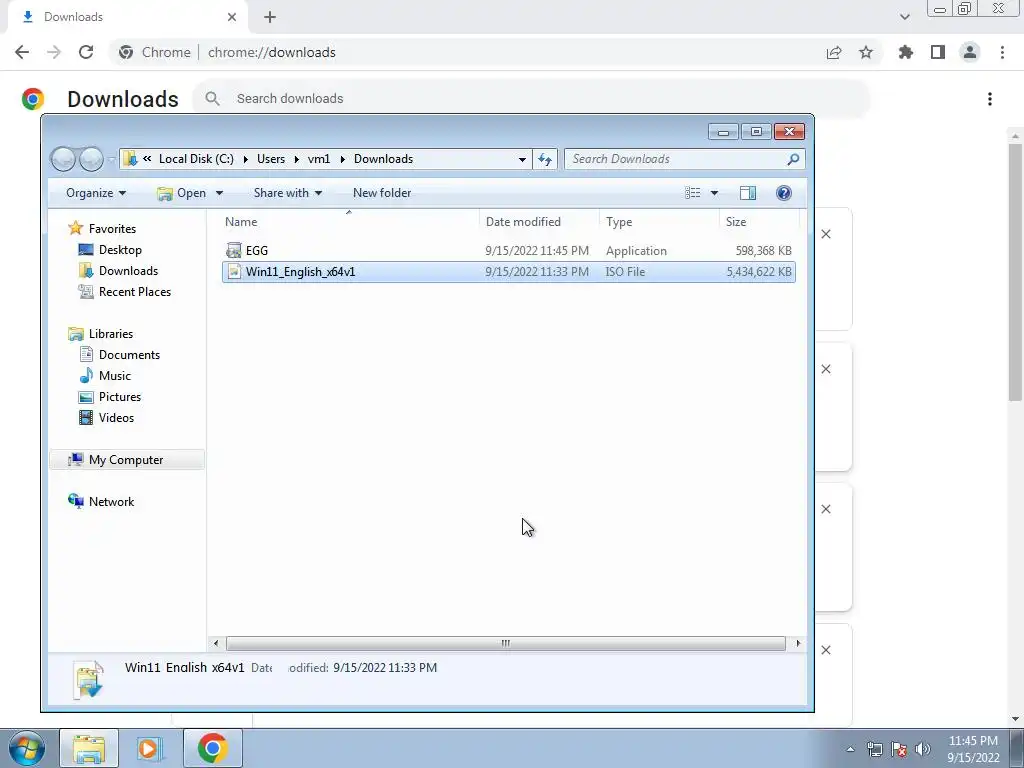
Task: Reload the Chrome downloads page
Action: [86, 52]
